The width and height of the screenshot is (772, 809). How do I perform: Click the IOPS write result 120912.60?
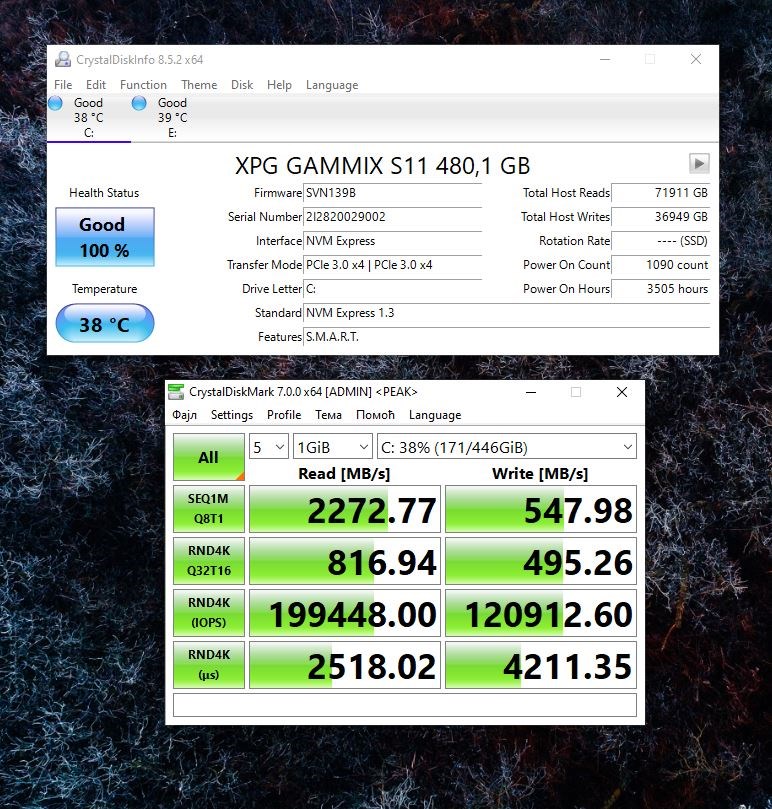click(541, 613)
